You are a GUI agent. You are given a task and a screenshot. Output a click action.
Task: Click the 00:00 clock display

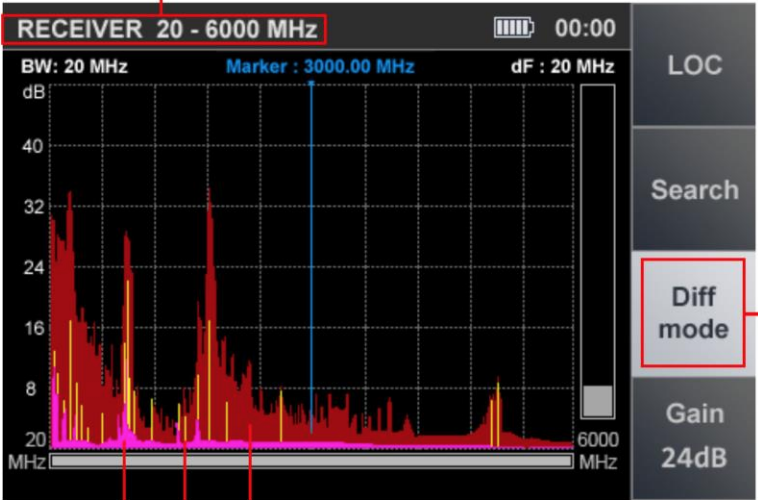[x=585, y=27]
